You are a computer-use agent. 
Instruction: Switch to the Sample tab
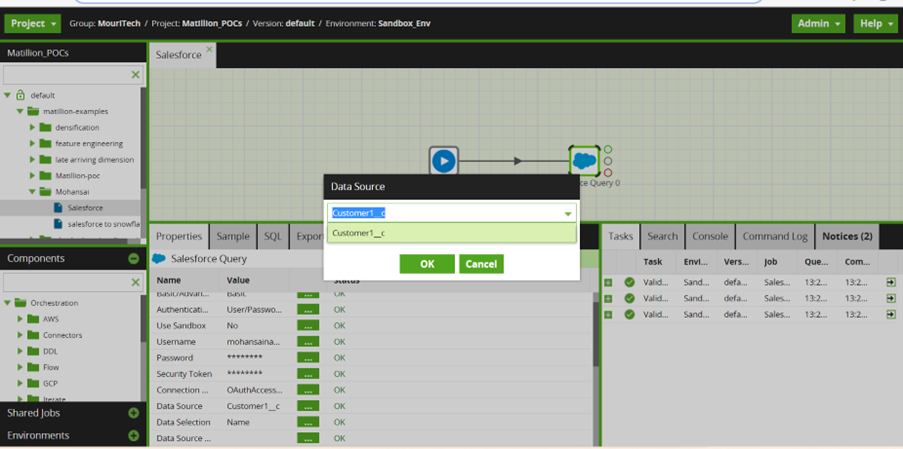[233, 236]
